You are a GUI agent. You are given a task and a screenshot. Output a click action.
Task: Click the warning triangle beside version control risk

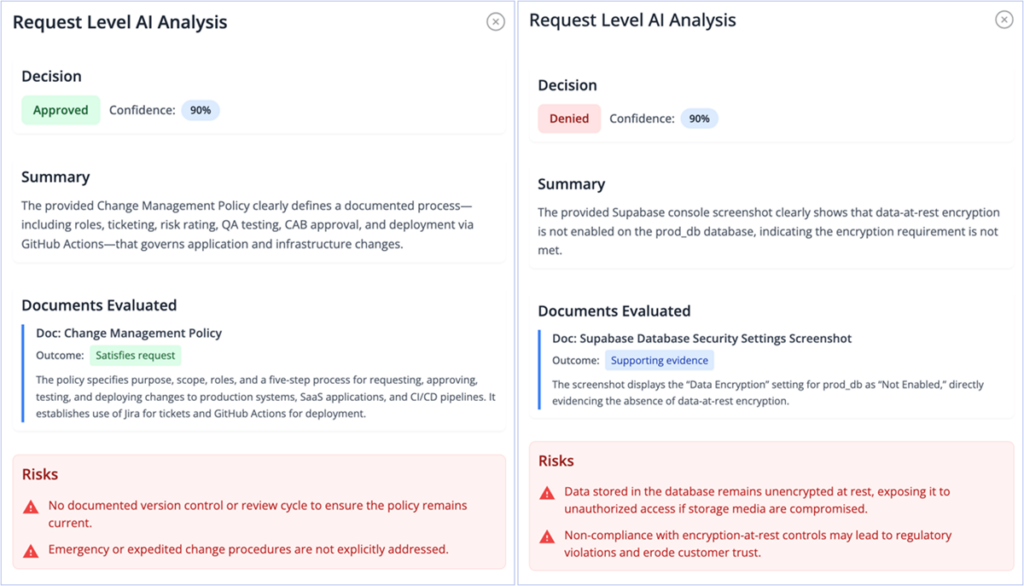coord(29,505)
